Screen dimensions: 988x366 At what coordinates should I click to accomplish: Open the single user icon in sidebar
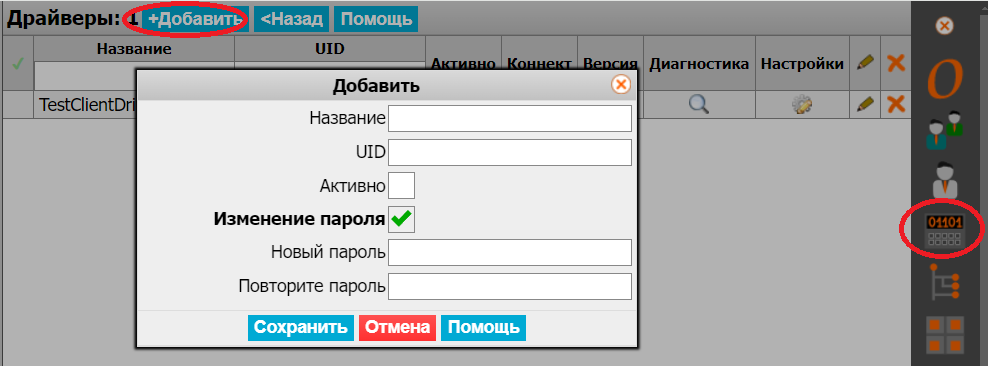(x=945, y=180)
